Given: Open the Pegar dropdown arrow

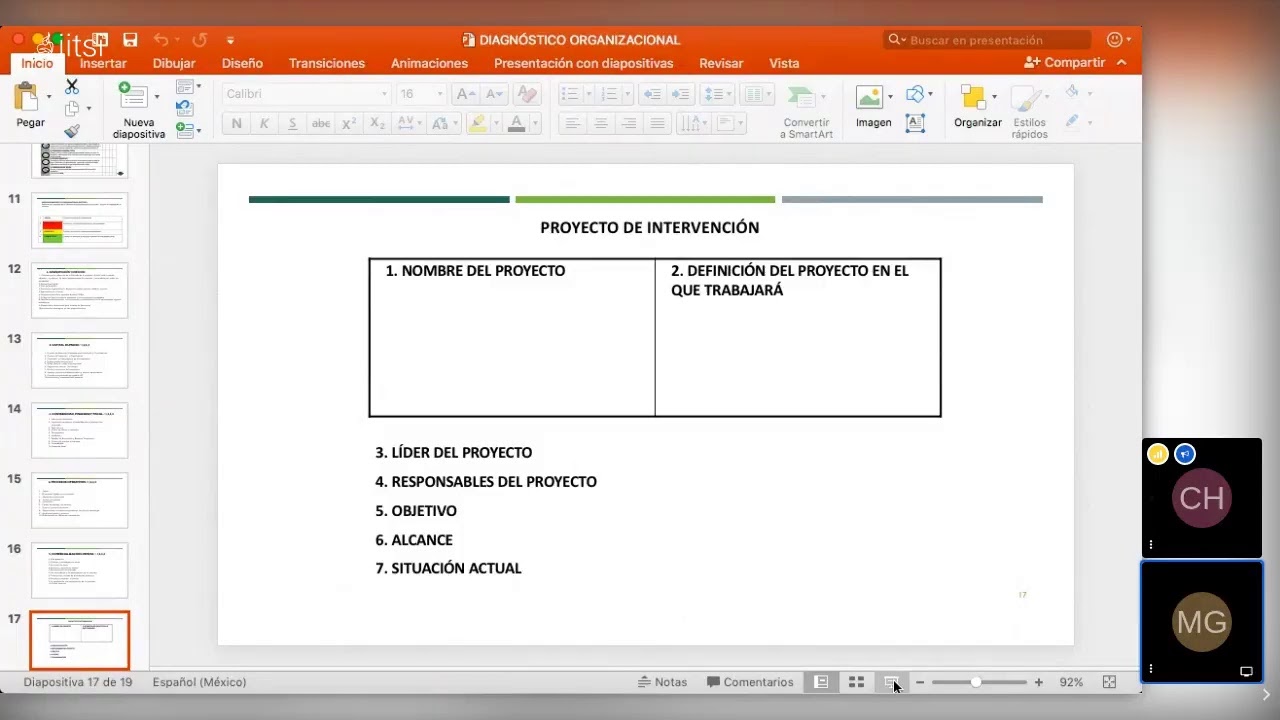Looking at the screenshot, I should (x=49, y=97).
